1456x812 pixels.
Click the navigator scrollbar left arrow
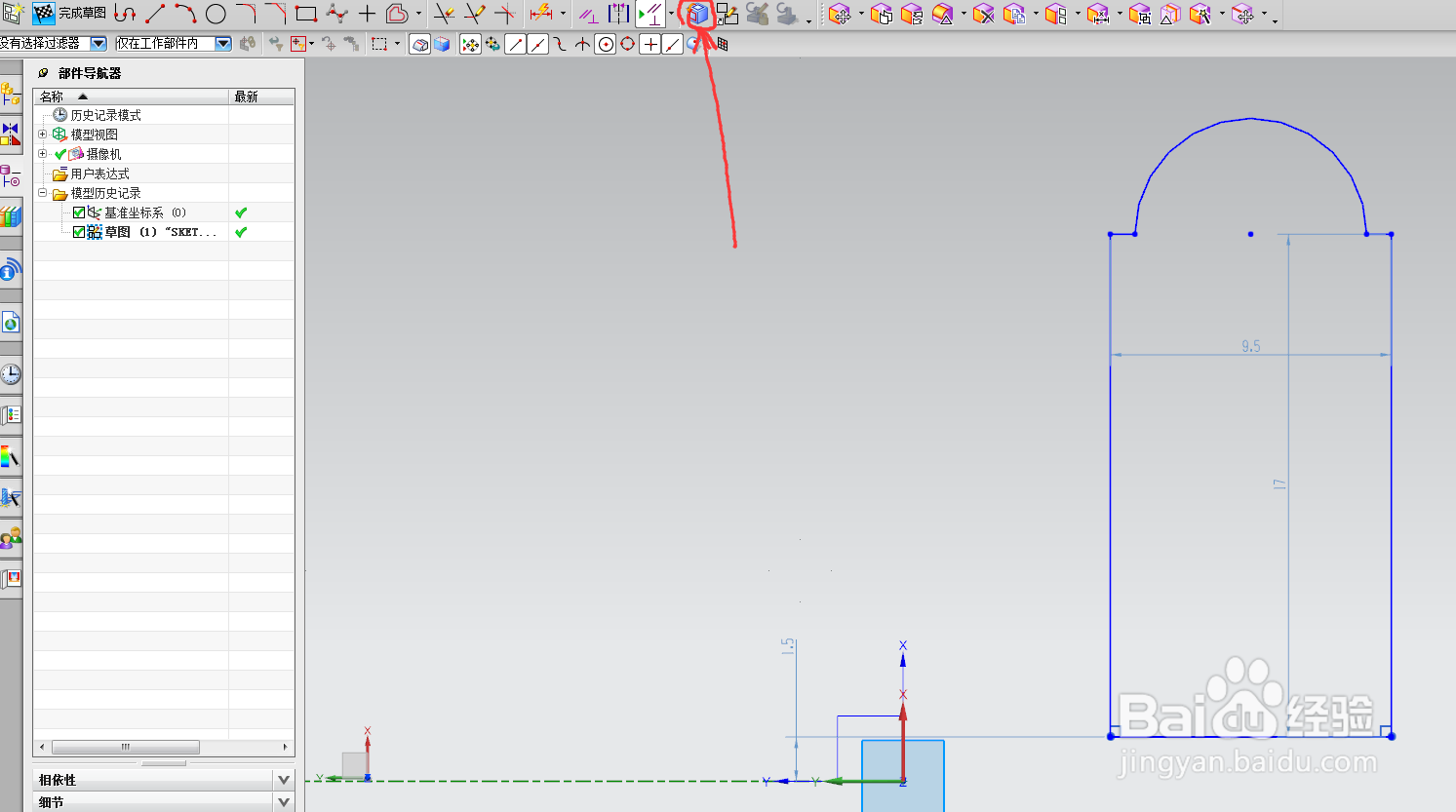click(x=40, y=747)
